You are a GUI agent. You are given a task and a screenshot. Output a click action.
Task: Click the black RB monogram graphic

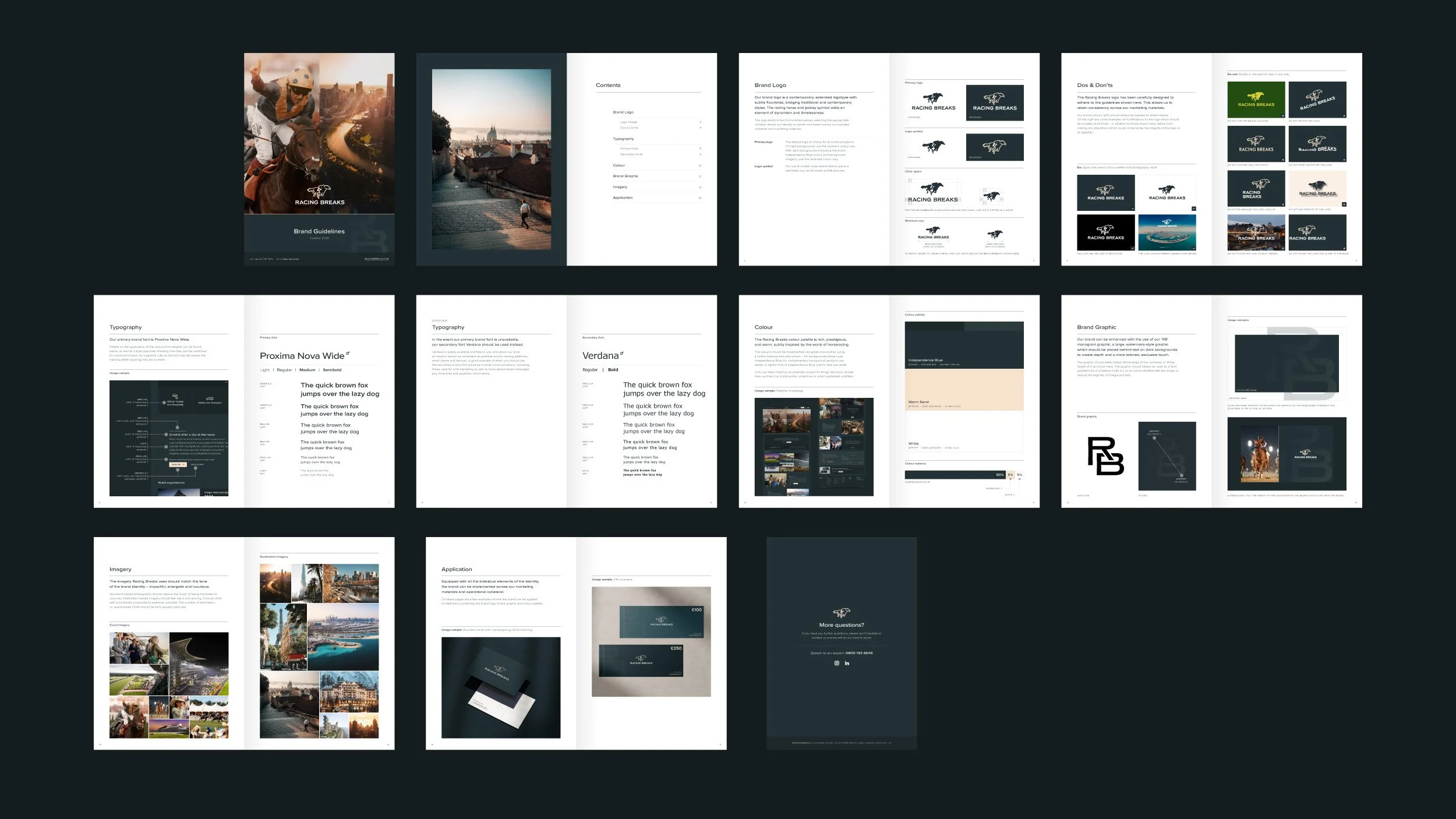click(x=1105, y=456)
